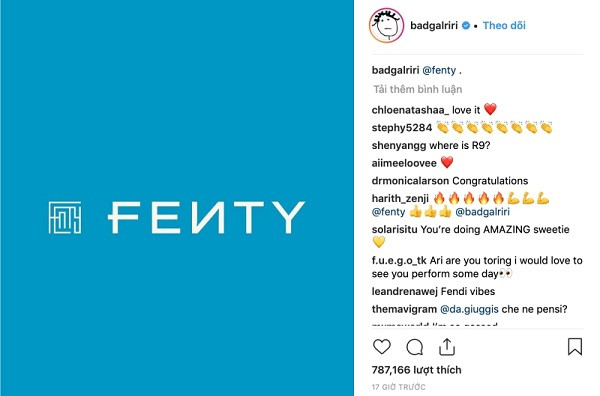600x396 pixels.
Task: Click the blue verified badge
Action: click(x=466, y=26)
